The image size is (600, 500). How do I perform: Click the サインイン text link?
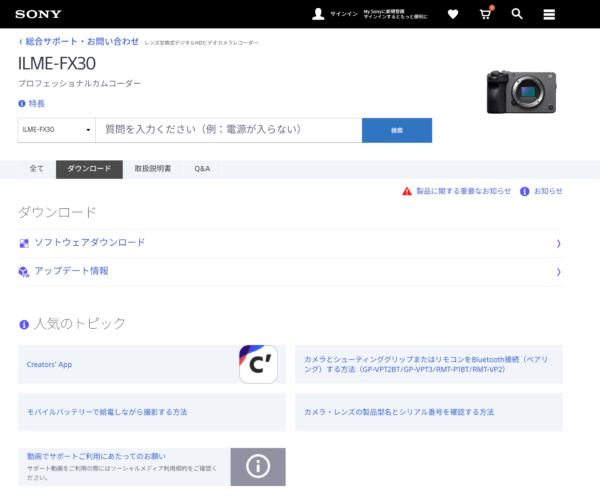pos(344,14)
